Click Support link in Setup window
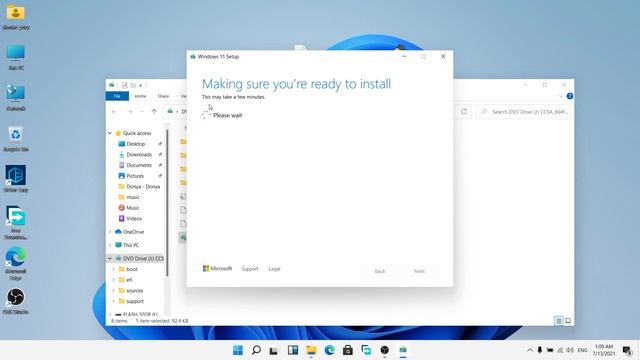The width and height of the screenshot is (640, 360). coord(250,269)
